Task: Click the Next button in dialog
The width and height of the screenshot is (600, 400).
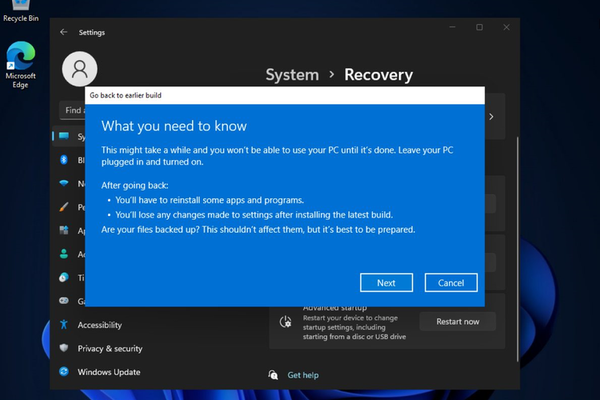Action: (x=386, y=282)
